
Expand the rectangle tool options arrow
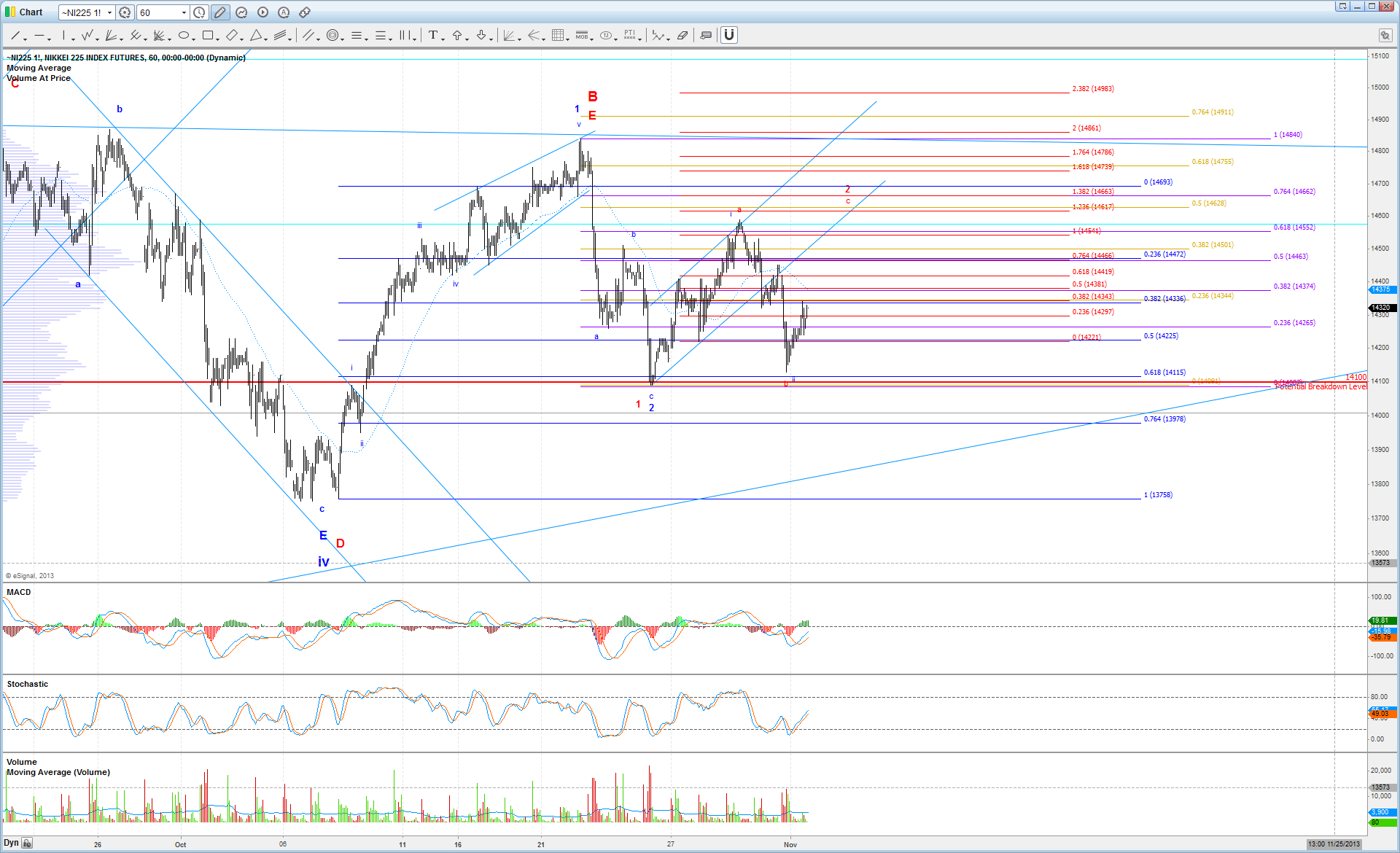pos(218,39)
